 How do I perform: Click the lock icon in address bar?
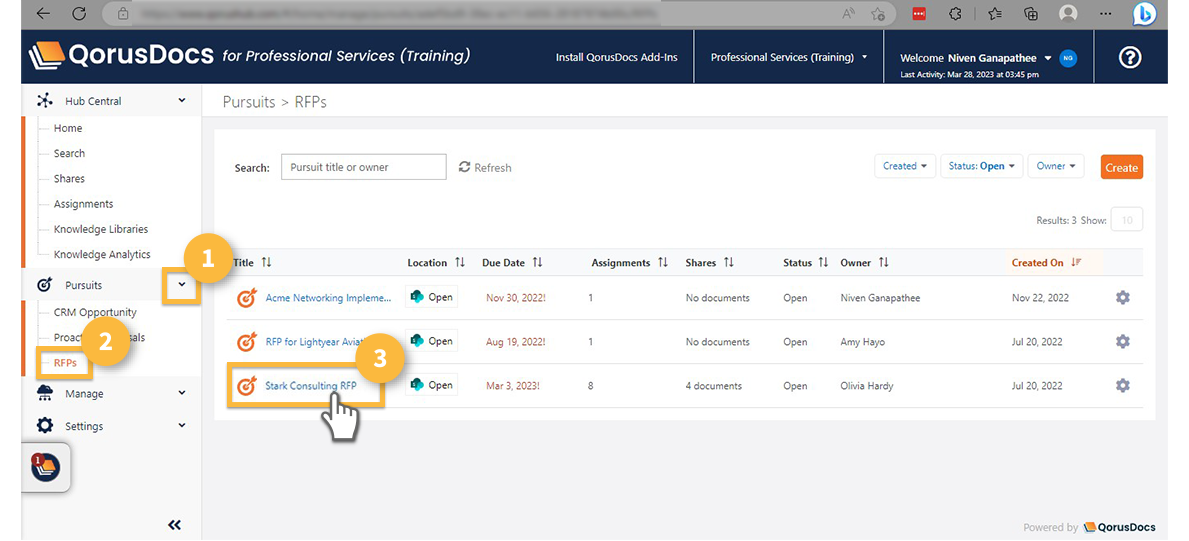tap(123, 14)
